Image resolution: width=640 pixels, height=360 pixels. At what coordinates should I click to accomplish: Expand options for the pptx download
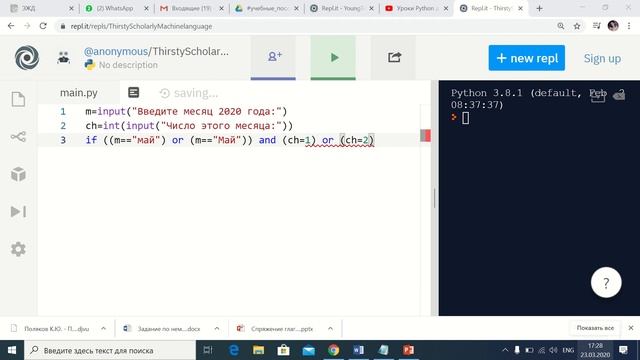(330, 328)
